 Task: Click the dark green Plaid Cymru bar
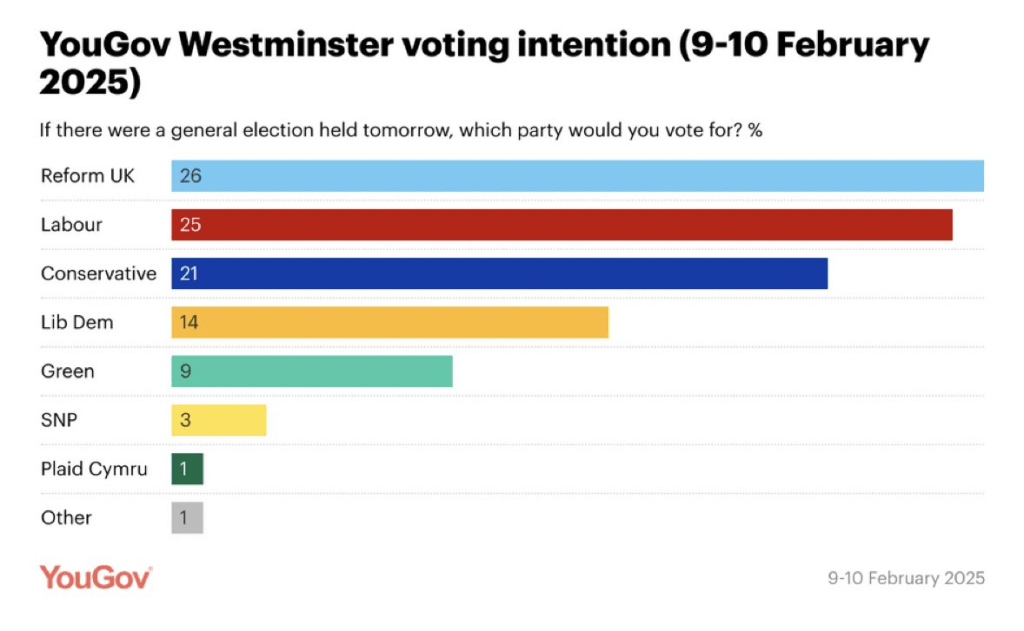[x=187, y=469]
